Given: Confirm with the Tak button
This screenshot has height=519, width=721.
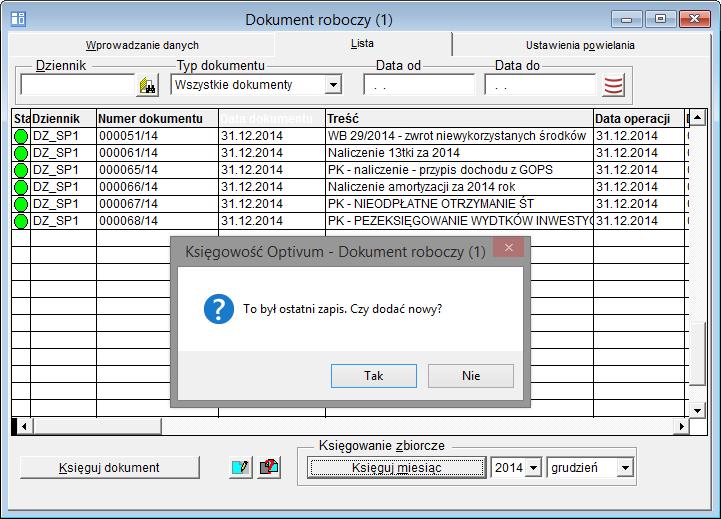Looking at the screenshot, I should coord(374,376).
